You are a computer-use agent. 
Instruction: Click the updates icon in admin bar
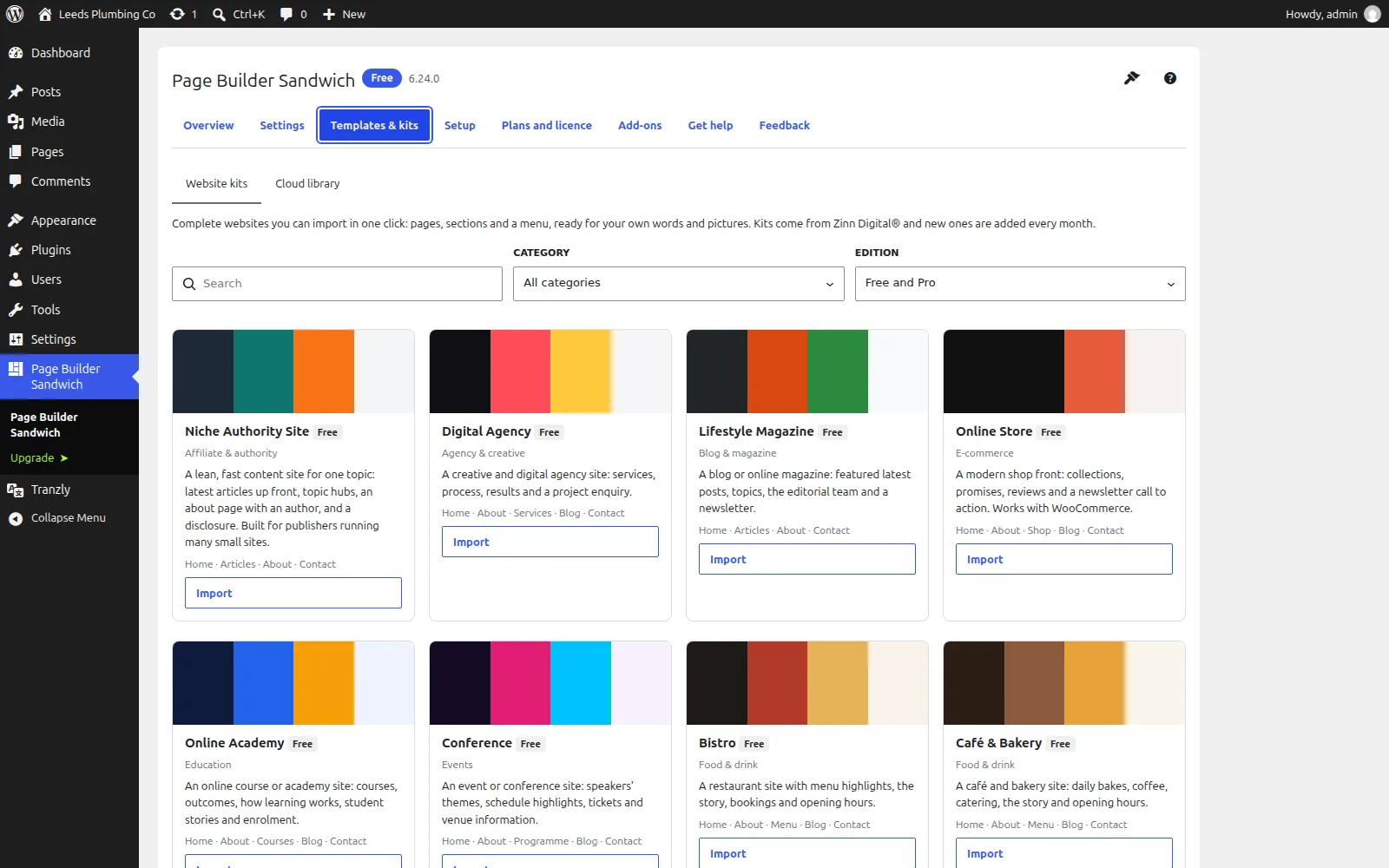pyautogui.click(x=177, y=14)
